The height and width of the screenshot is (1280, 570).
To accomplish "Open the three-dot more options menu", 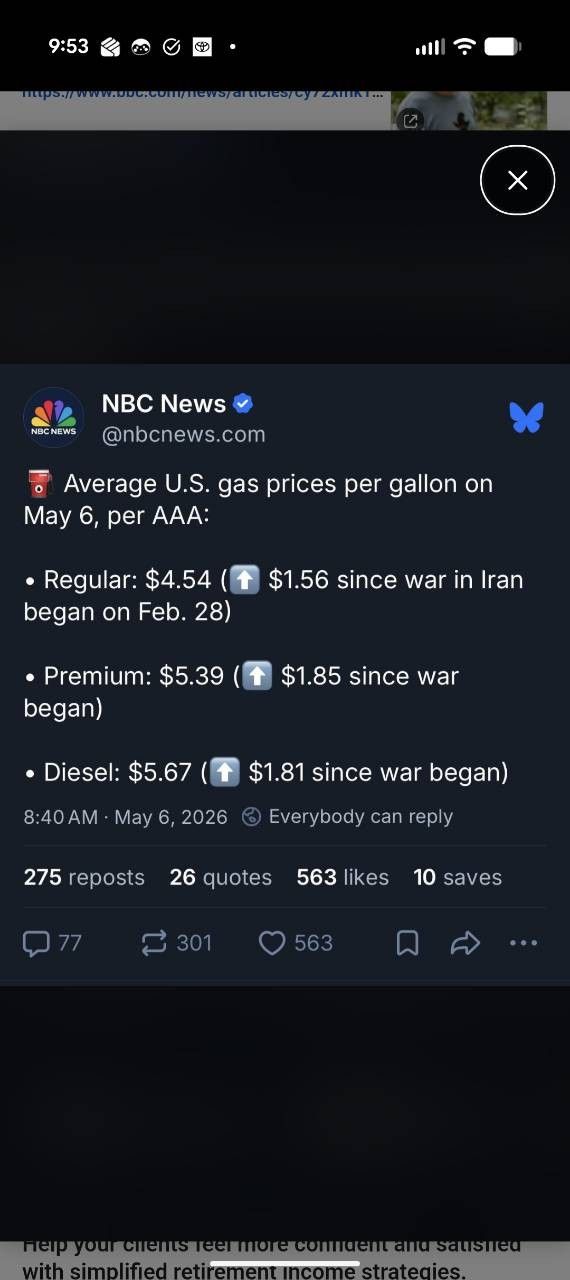I will [x=524, y=942].
